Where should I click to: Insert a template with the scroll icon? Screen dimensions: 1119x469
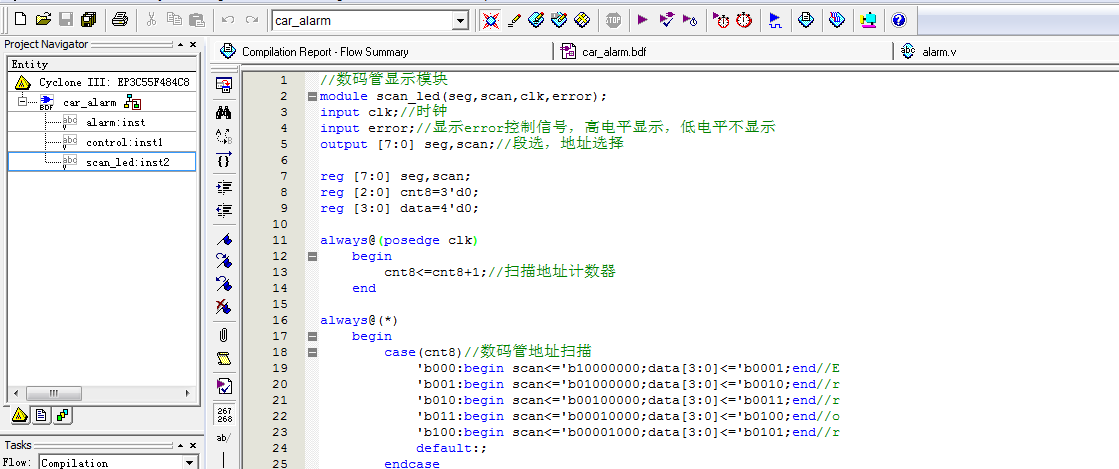pyautogui.click(x=223, y=358)
